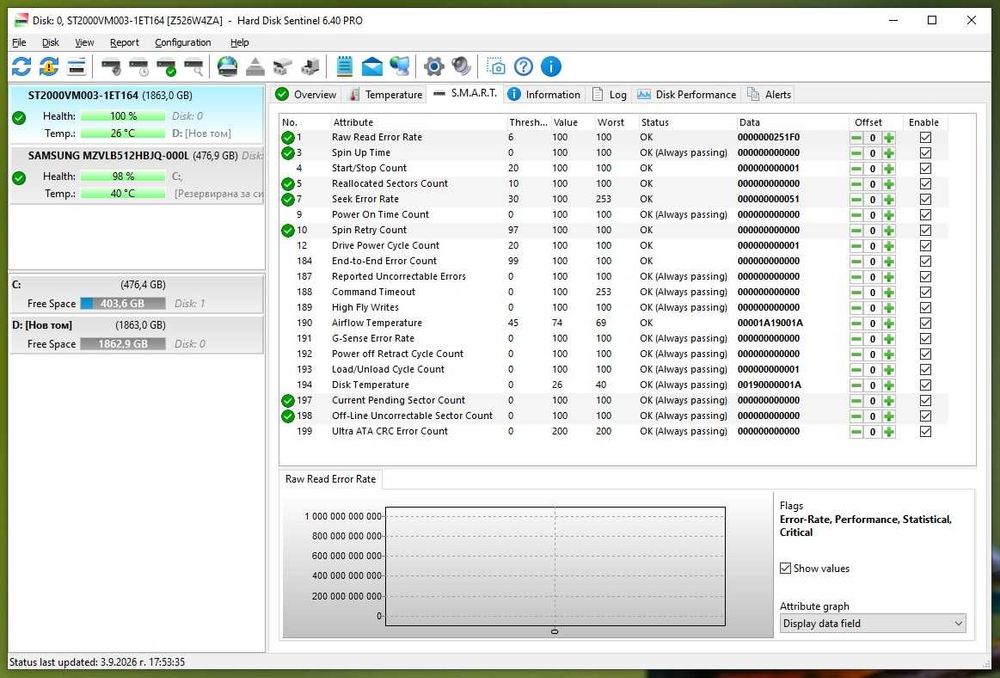This screenshot has height=678, width=1000.
Task: Click the speaker sound toolbar icon
Action: (461, 66)
